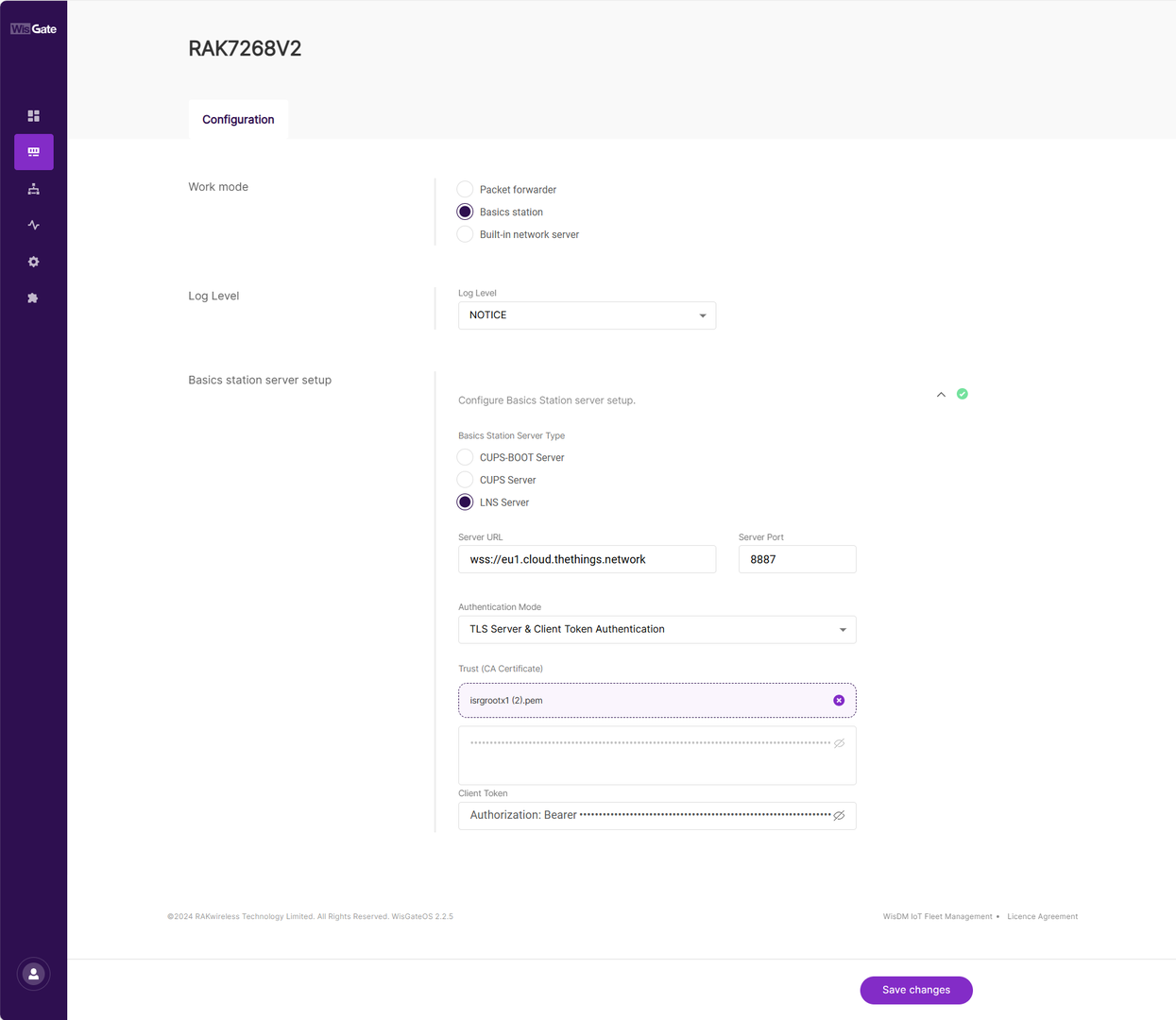Click the Basics station server setup label

[260, 380]
